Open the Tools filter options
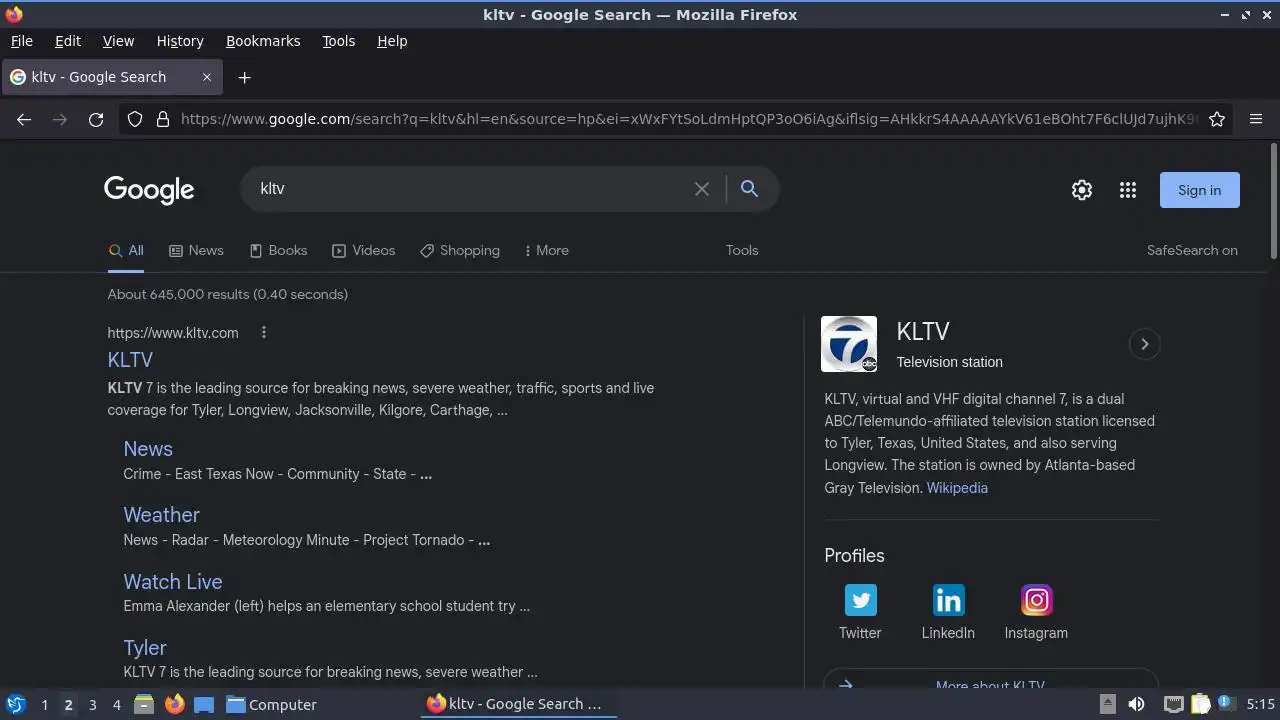Screen dimensions: 1280x720 click(x=742, y=251)
